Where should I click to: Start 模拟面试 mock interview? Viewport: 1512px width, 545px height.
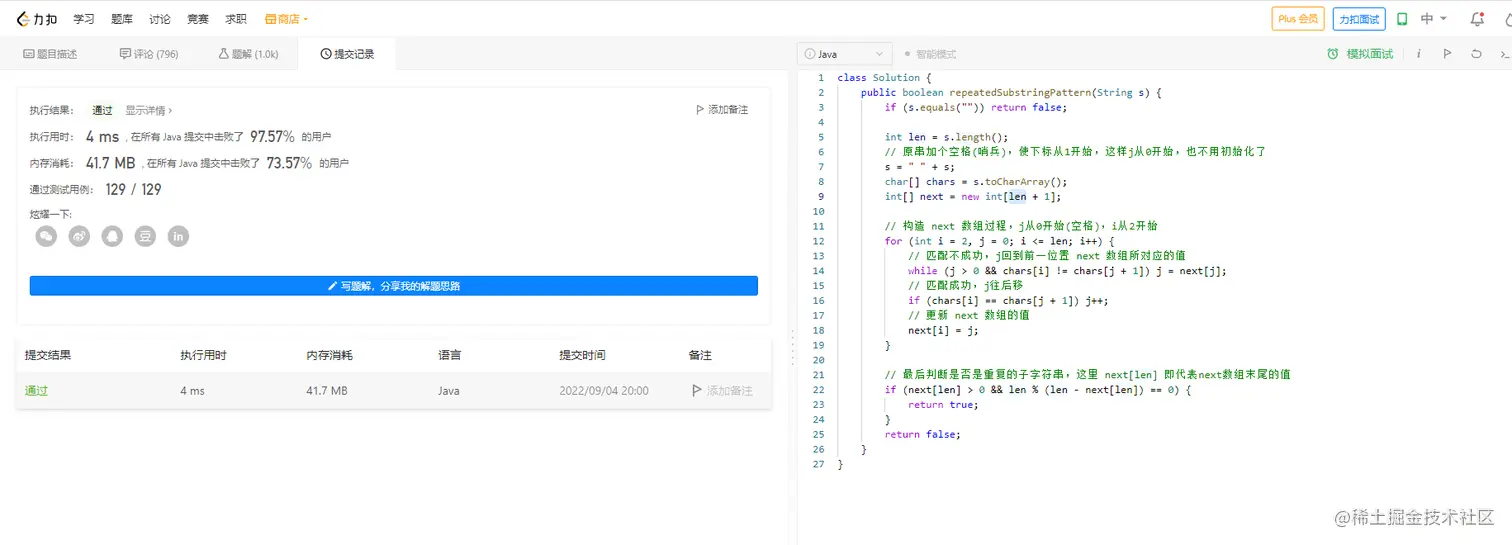click(1360, 54)
